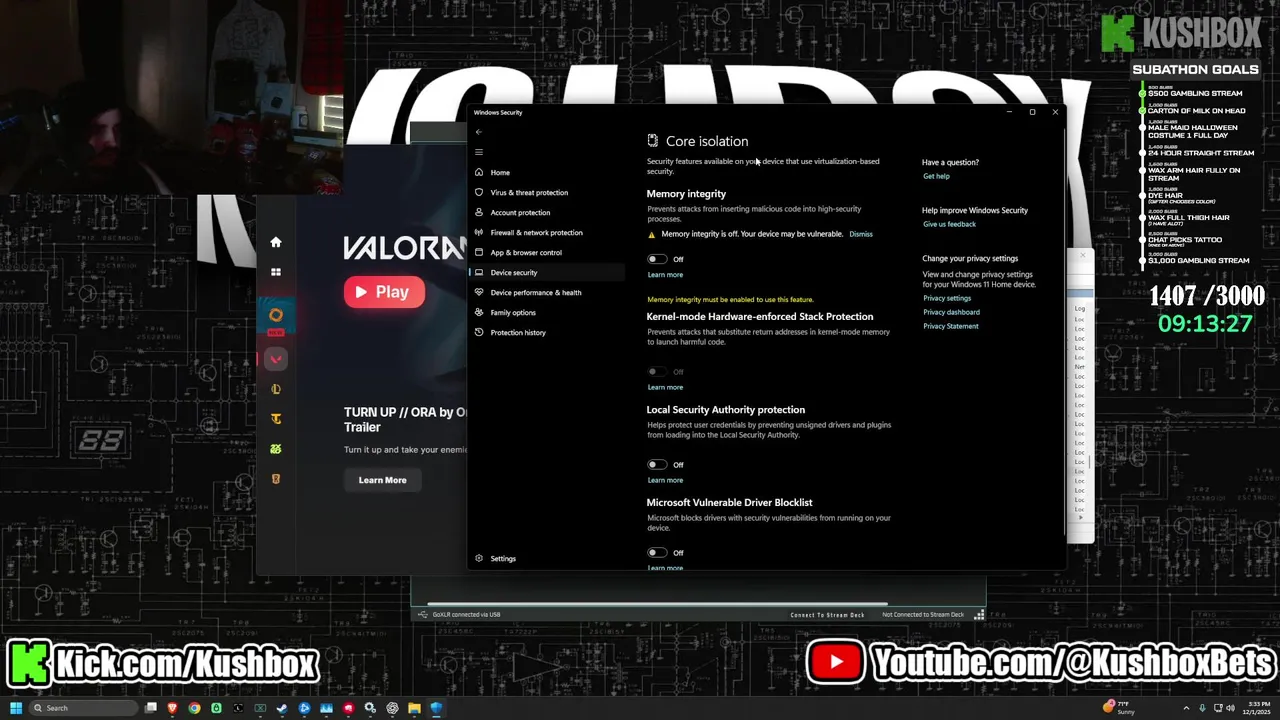This screenshot has height=720, width=1280.
Task: Open the grid library icon in Riot Client
Action: tap(276, 272)
